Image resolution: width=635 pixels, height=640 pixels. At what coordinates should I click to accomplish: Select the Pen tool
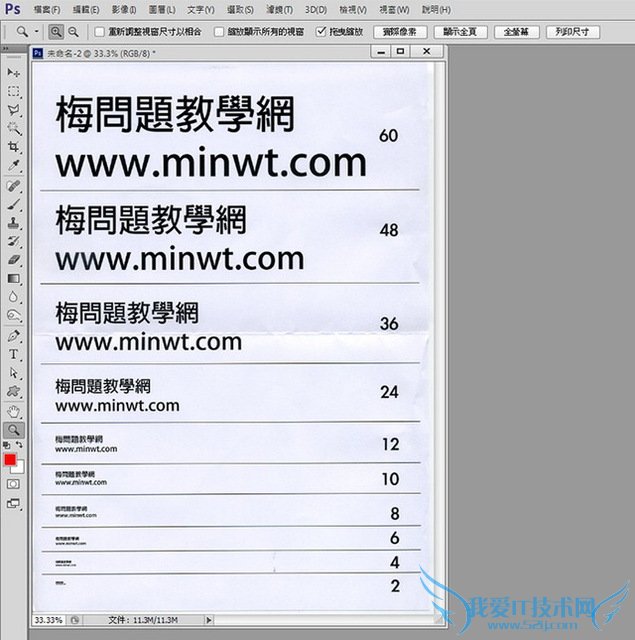[13, 336]
